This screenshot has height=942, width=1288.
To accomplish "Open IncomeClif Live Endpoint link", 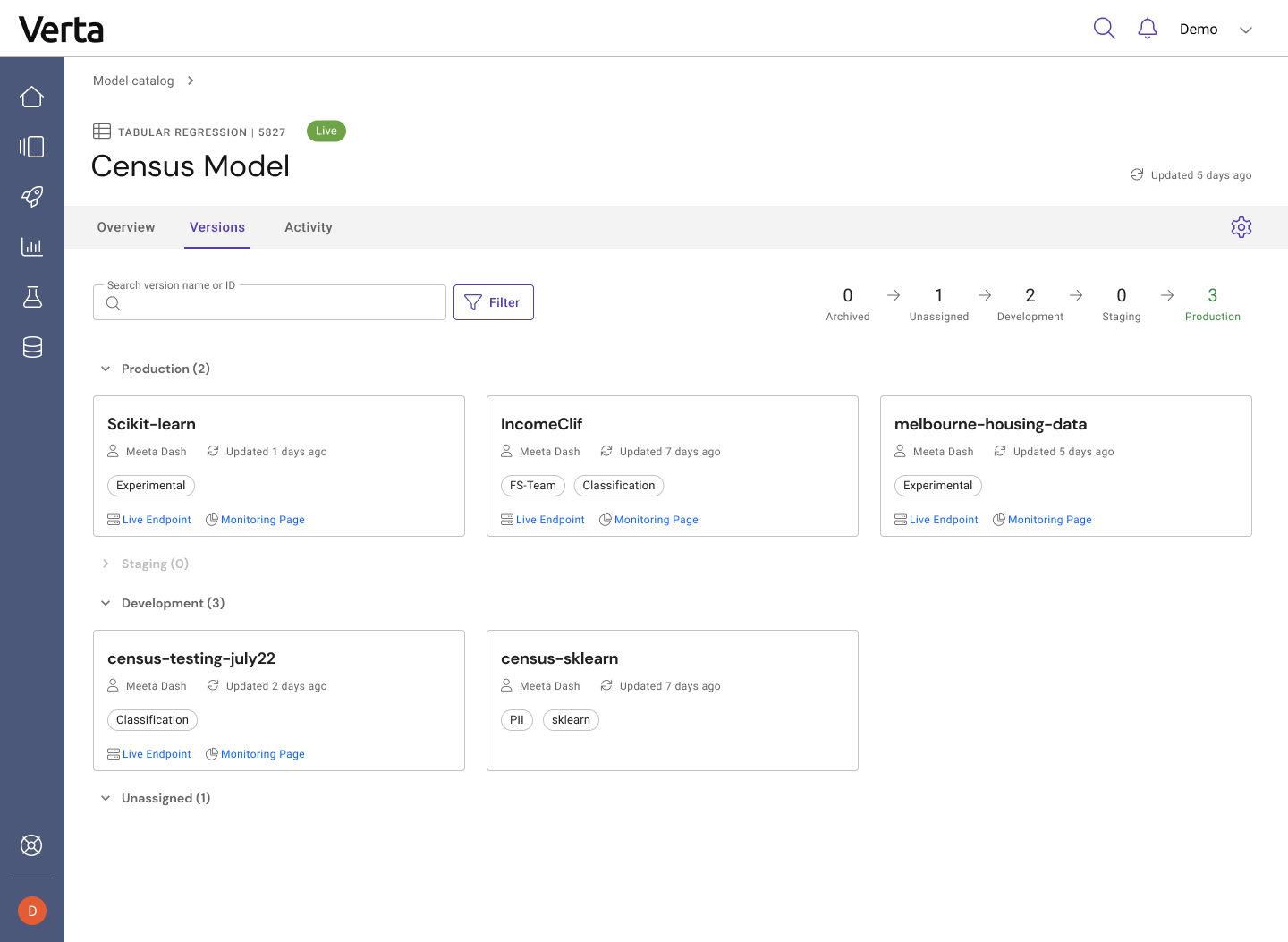I will coord(550,520).
